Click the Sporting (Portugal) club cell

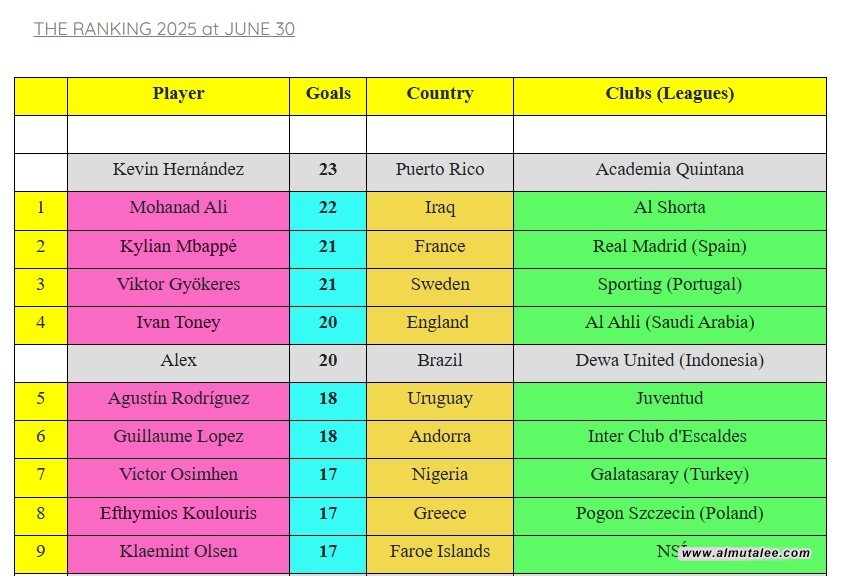click(669, 284)
